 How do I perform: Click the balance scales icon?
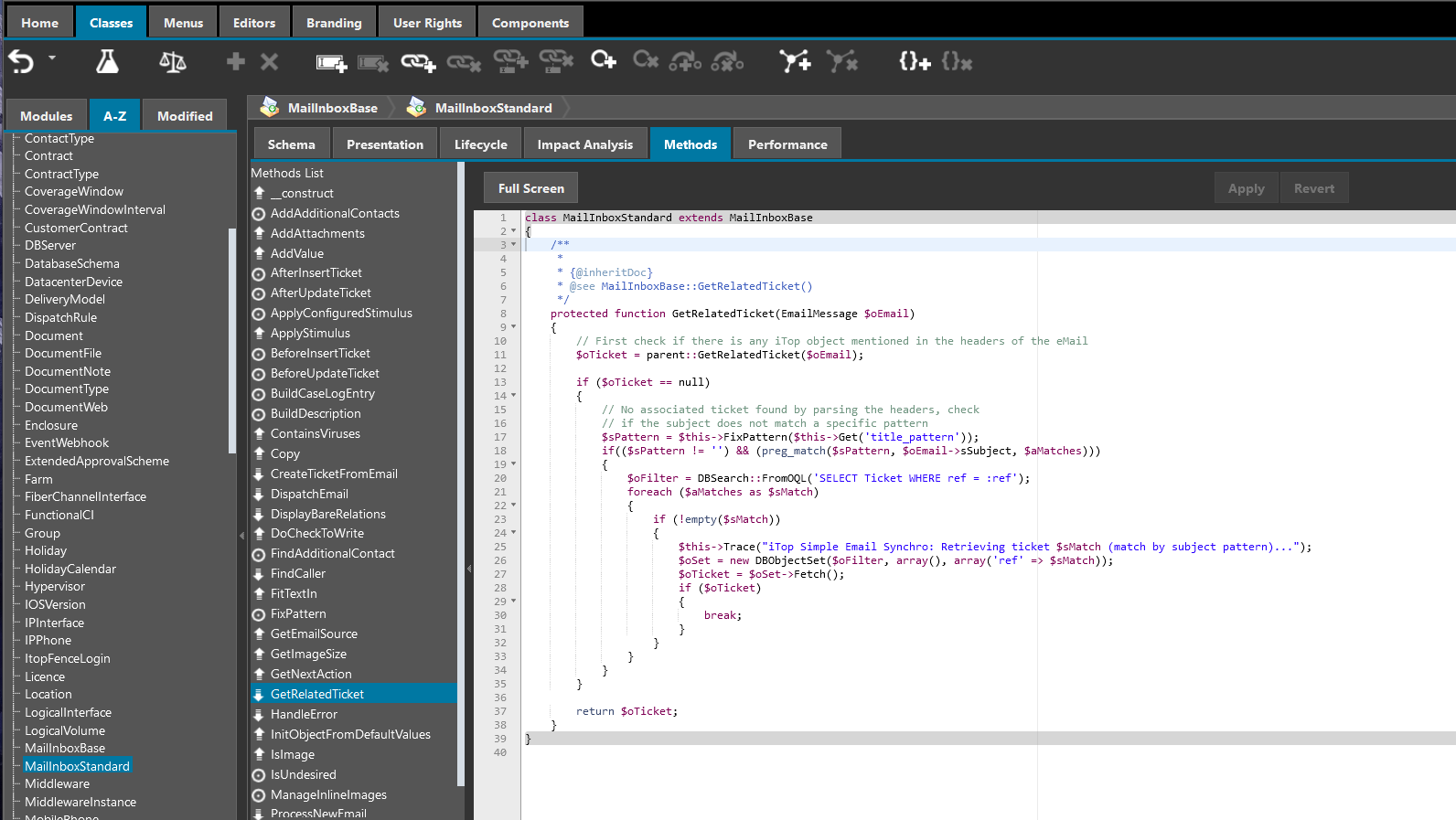coord(172,62)
